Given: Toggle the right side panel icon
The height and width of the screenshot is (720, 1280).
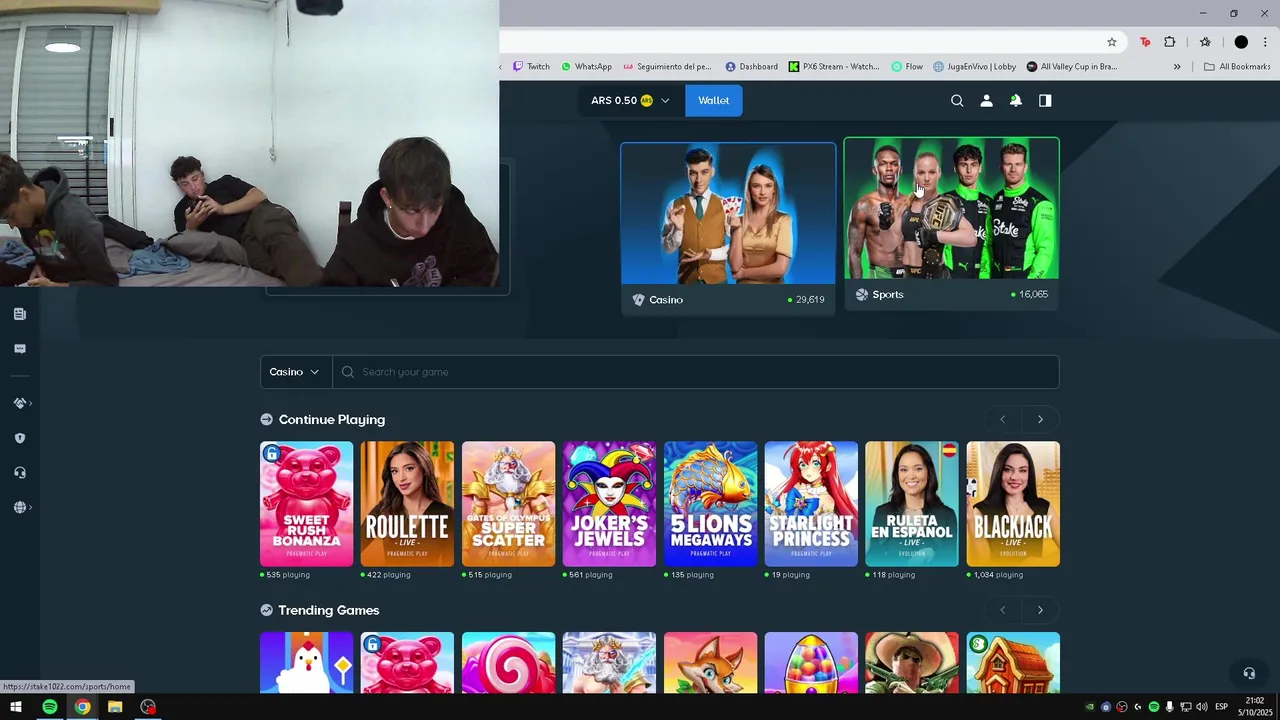Looking at the screenshot, I should pyautogui.click(x=1045, y=100).
